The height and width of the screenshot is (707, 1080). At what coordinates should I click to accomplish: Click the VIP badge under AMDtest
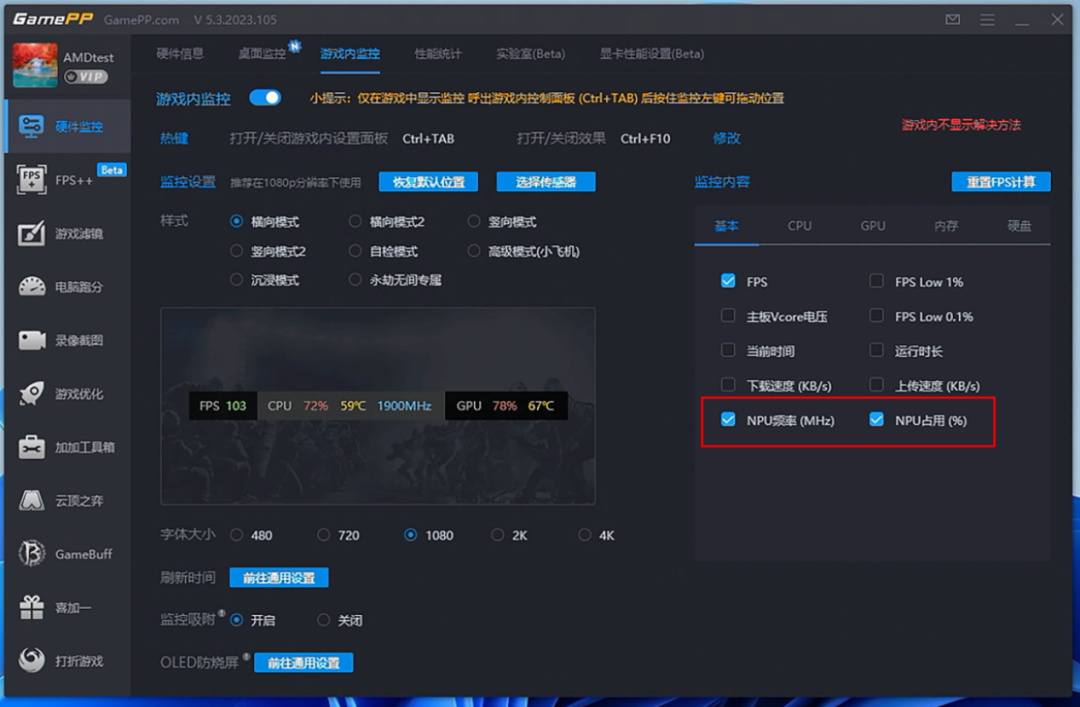coord(86,76)
